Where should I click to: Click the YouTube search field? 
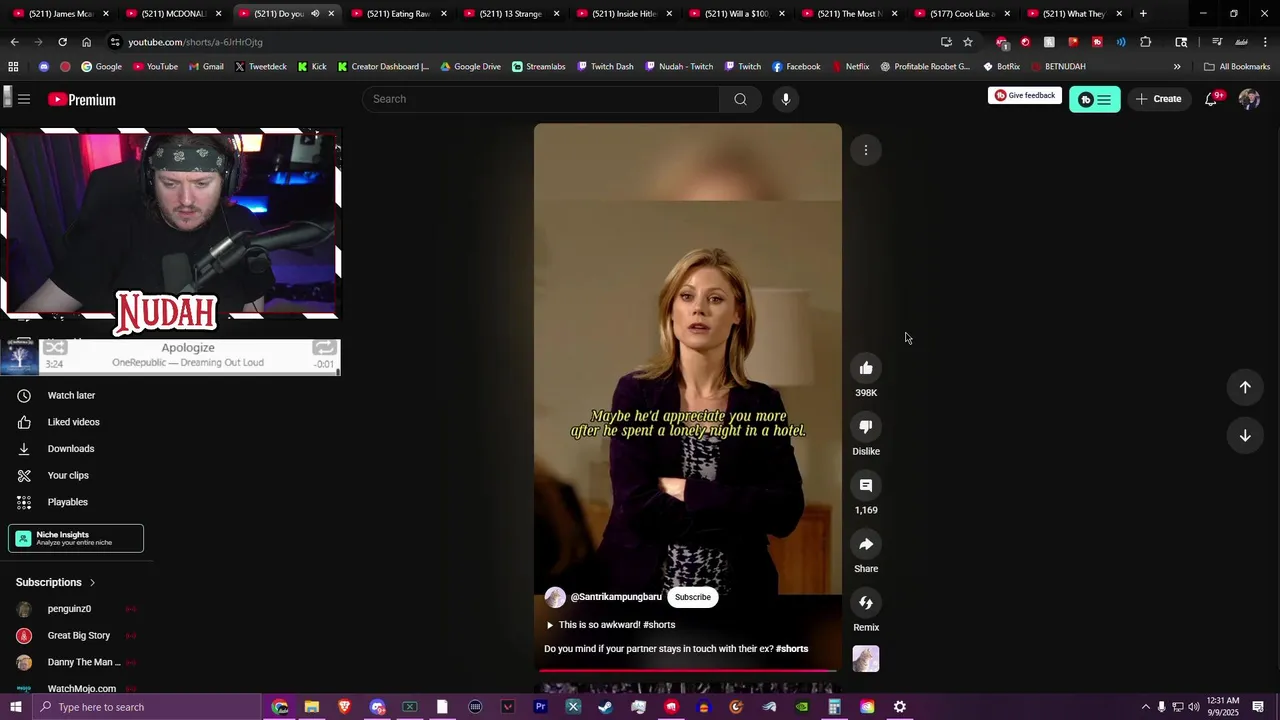(x=541, y=99)
